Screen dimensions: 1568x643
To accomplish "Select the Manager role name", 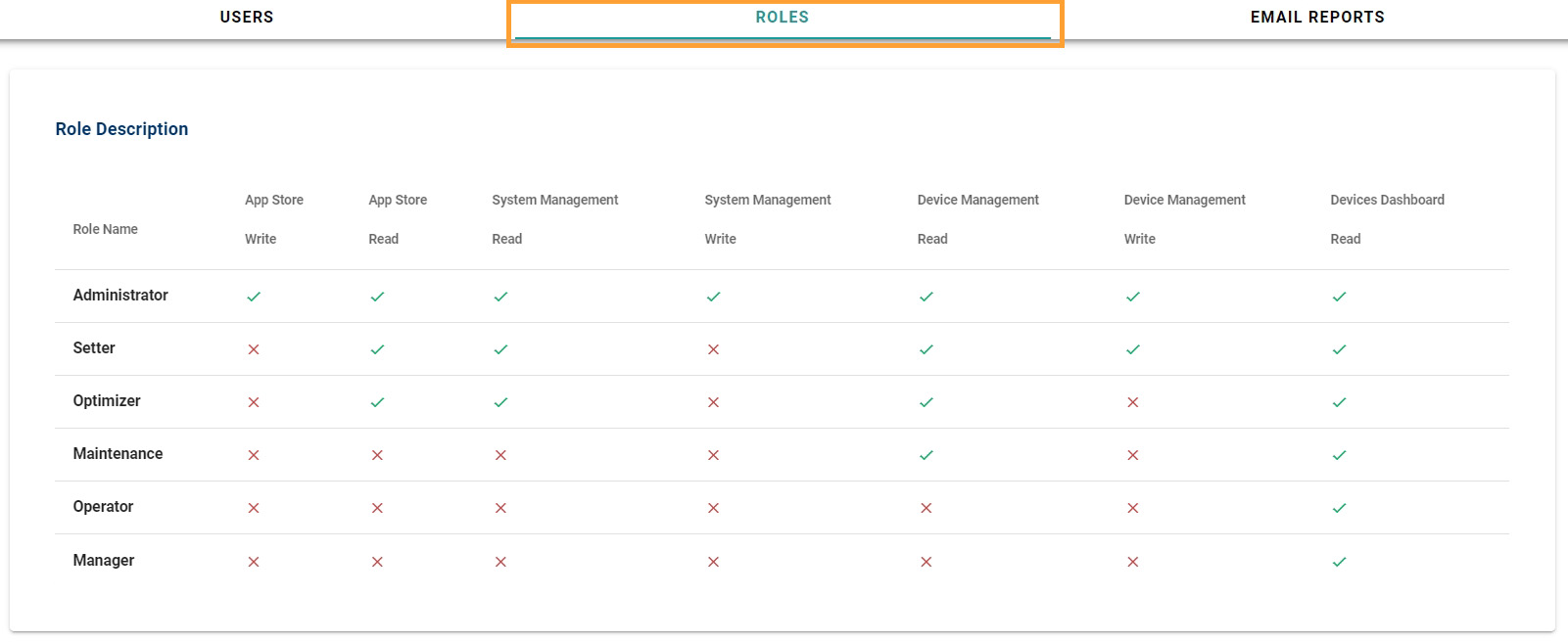I will [x=104, y=561].
